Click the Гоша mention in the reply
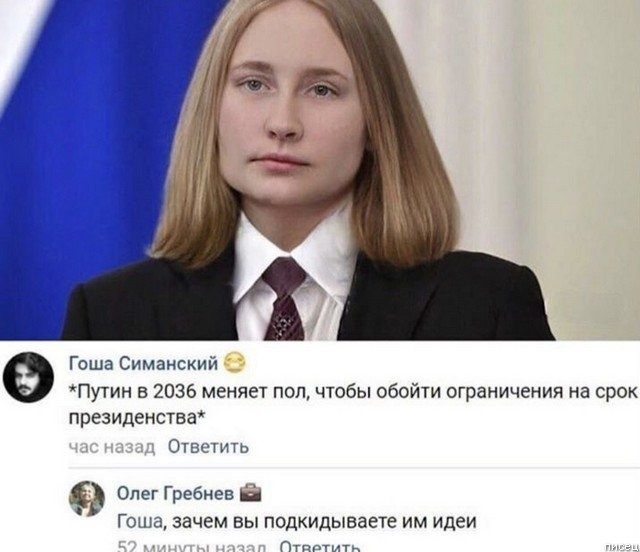Viewport: 640px width, 552px height. [x=140, y=521]
